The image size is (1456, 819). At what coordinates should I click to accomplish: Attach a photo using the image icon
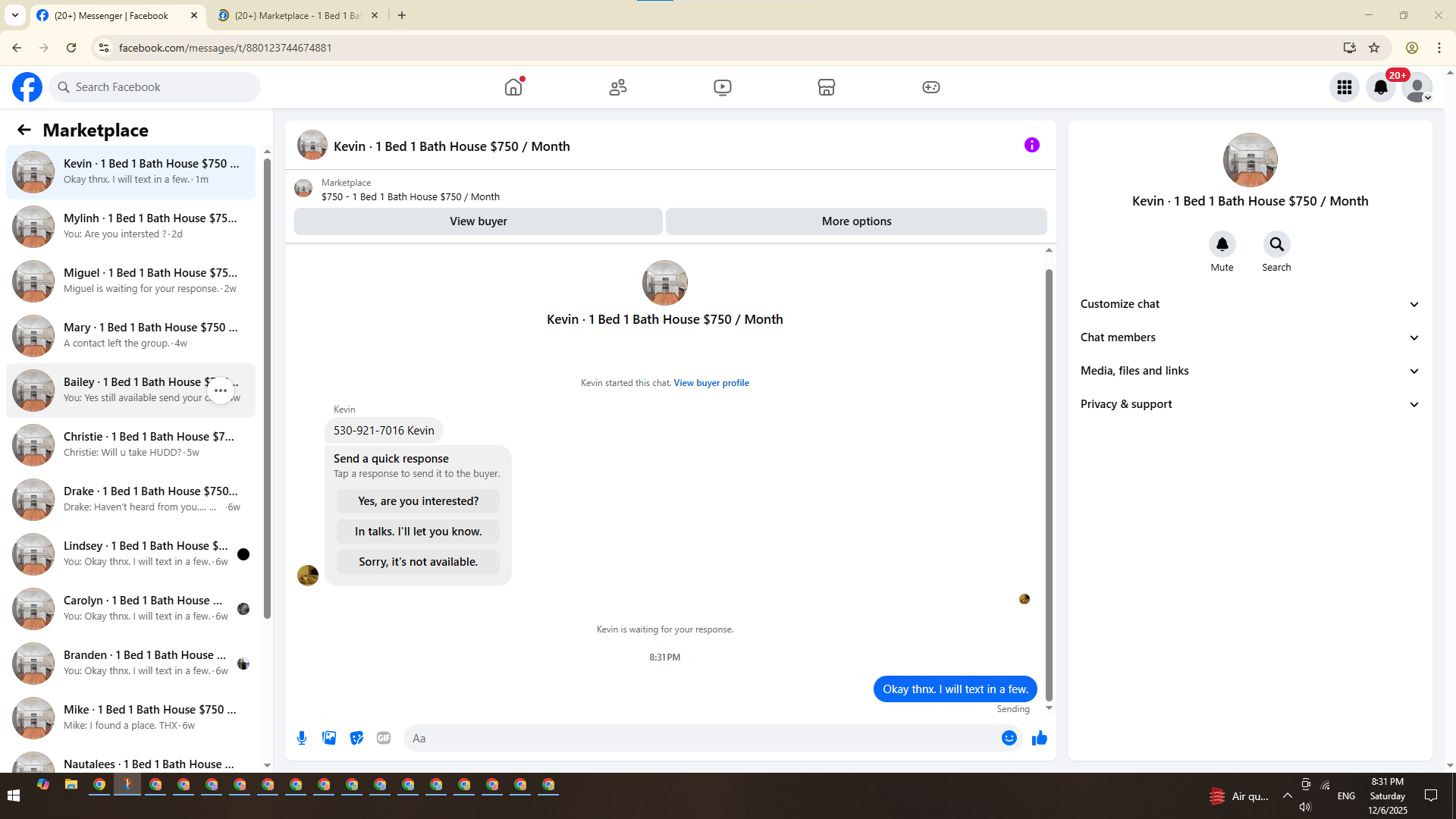tap(329, 738)
